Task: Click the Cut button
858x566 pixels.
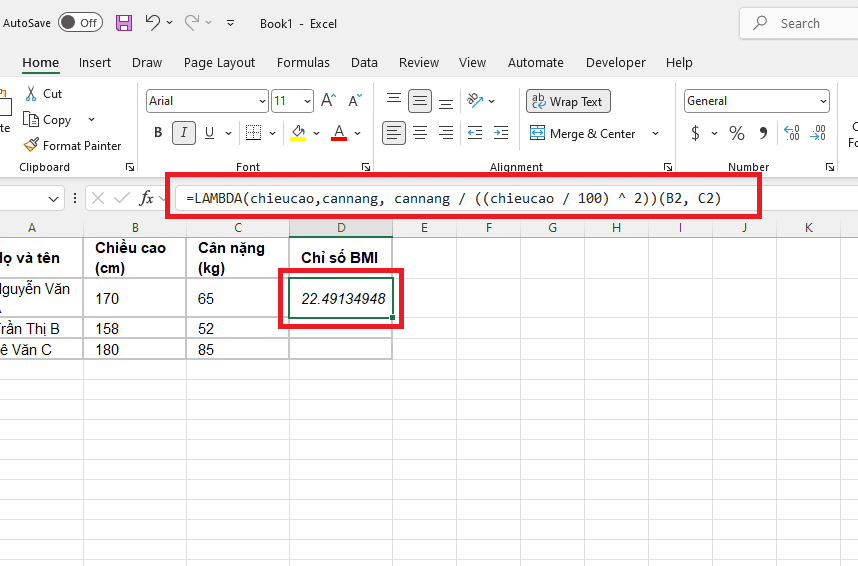Action: [x=44, y=94]
